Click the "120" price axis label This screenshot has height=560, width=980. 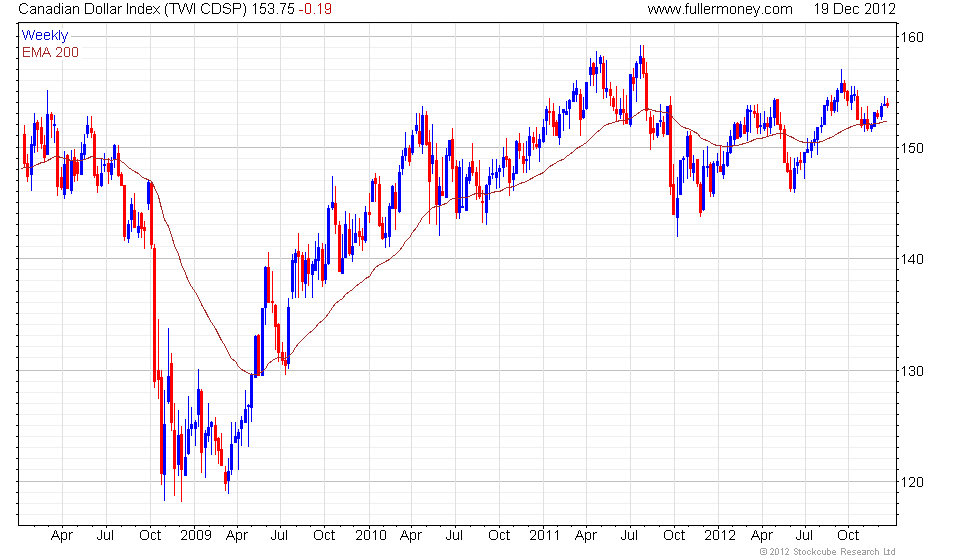click(912, 482)
